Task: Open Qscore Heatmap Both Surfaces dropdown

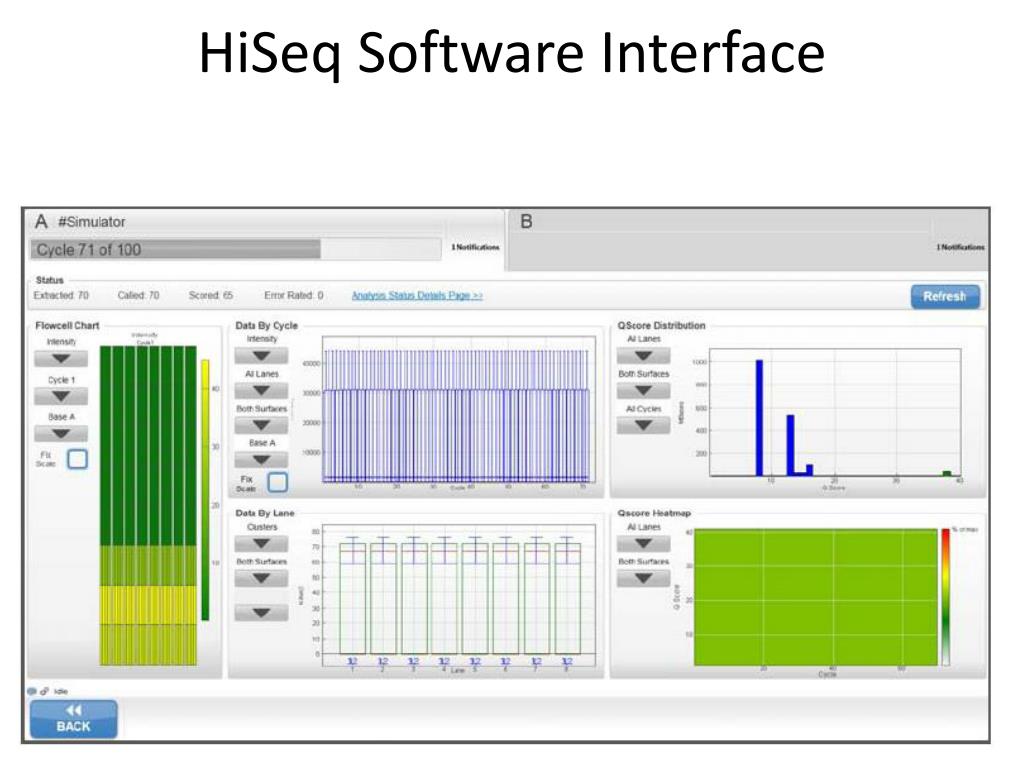Action: coord(643,578)
